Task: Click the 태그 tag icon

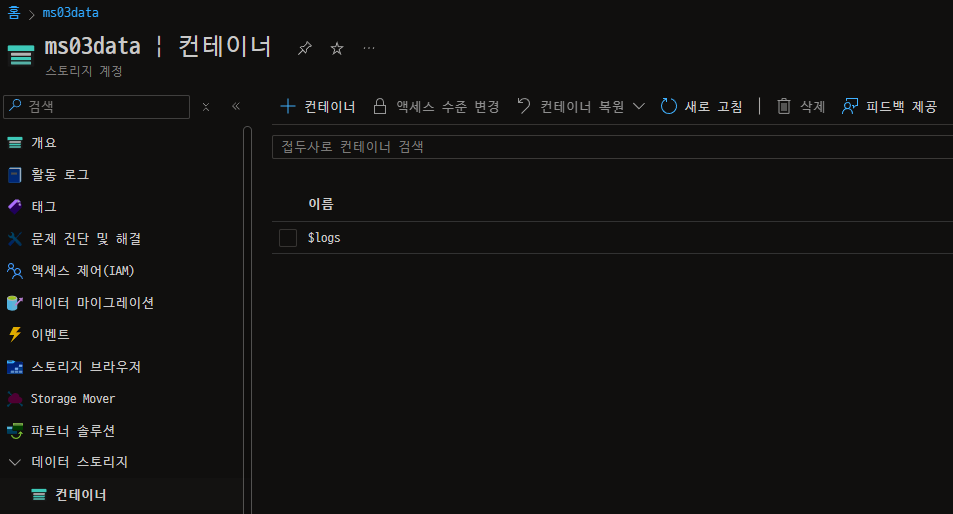Action: click(15, 207)
